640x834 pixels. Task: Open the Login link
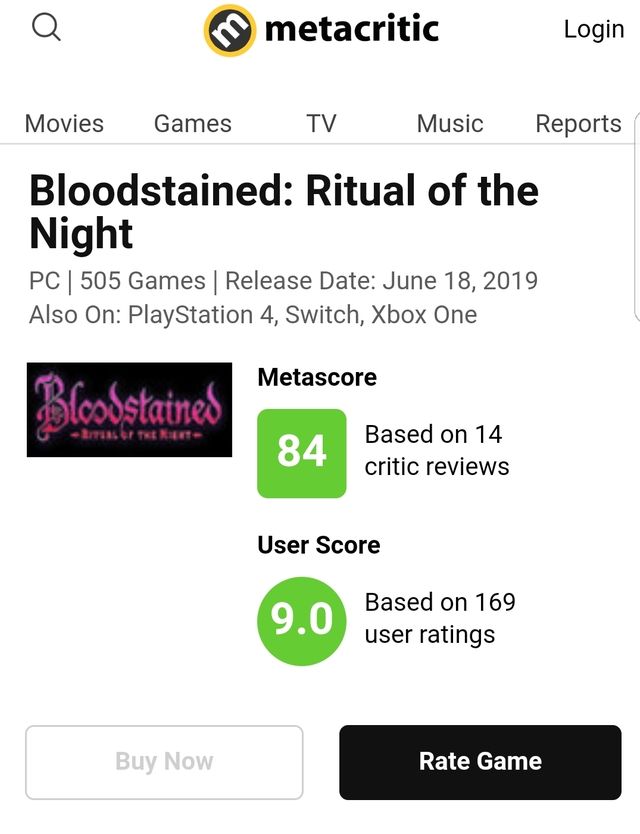(x=593, y=29)
